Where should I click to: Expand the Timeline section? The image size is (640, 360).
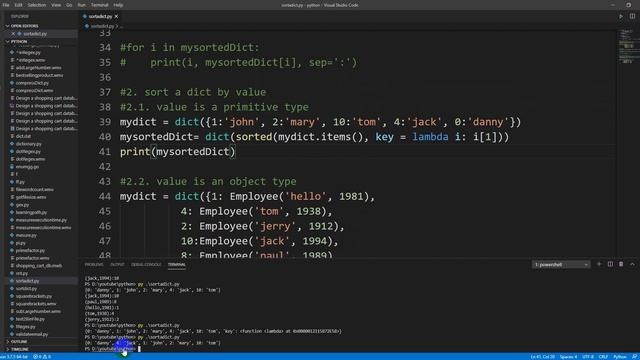[20, 349]
